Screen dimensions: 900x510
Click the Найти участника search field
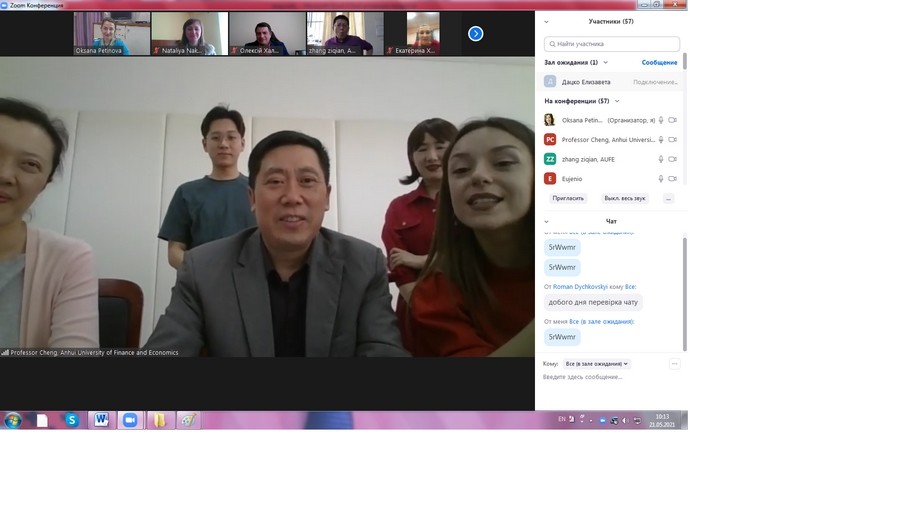[x=612, y=44]
